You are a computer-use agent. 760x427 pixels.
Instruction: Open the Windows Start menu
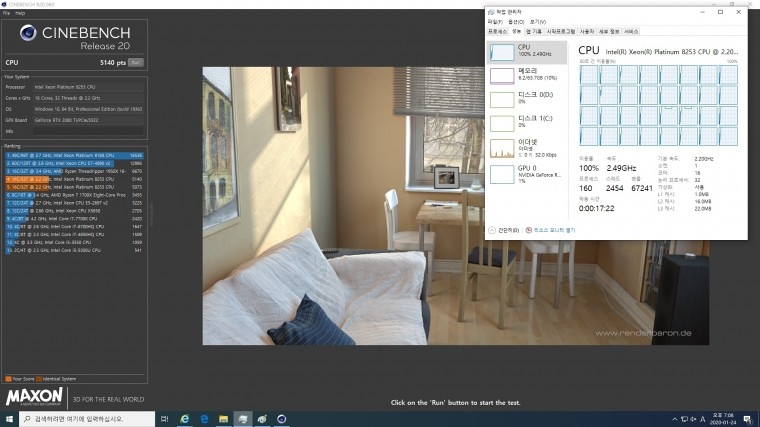coord(9,419)
